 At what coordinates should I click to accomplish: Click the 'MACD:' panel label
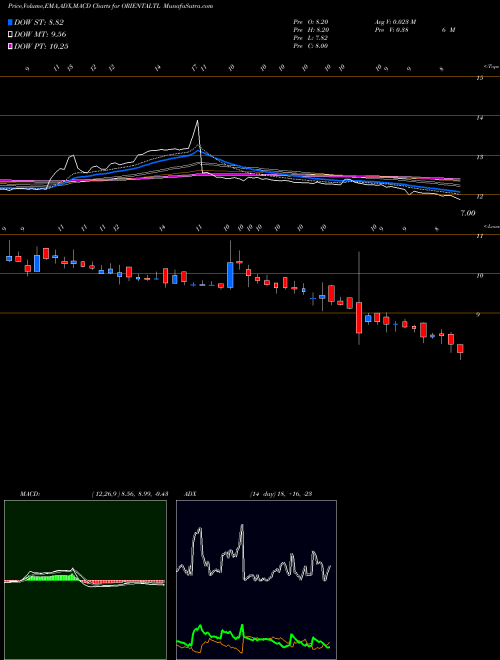tap(29, 494)
